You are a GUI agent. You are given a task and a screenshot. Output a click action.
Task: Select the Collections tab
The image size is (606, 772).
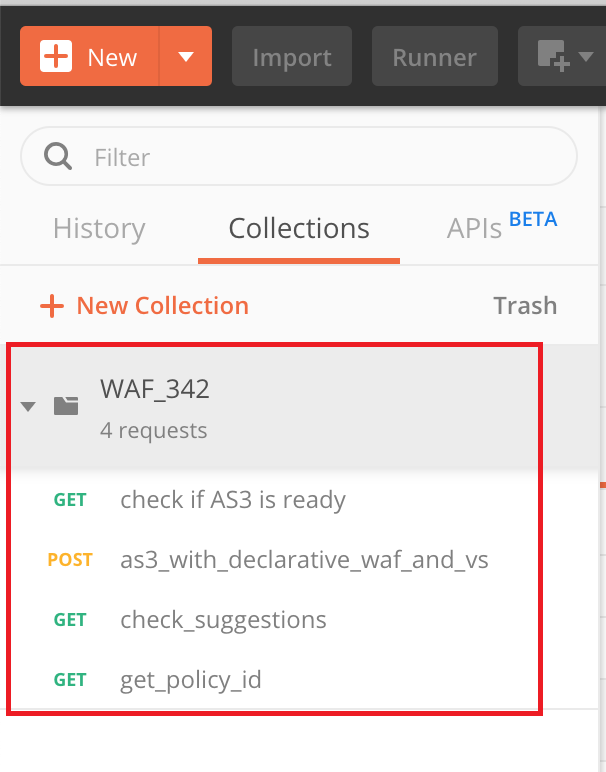[x=299, y=228]
